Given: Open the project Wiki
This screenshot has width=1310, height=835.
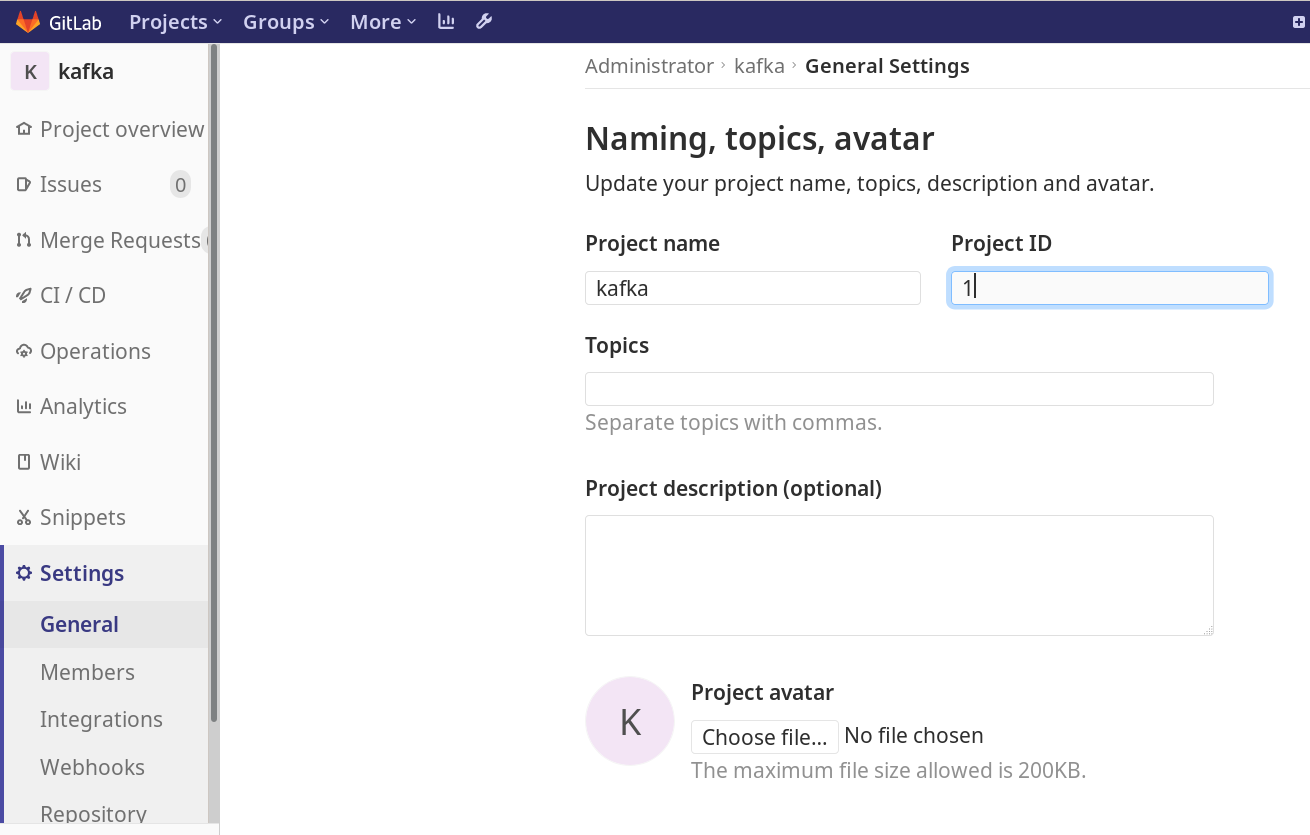Looking at the screenshot, I should [x=60, y=462].
